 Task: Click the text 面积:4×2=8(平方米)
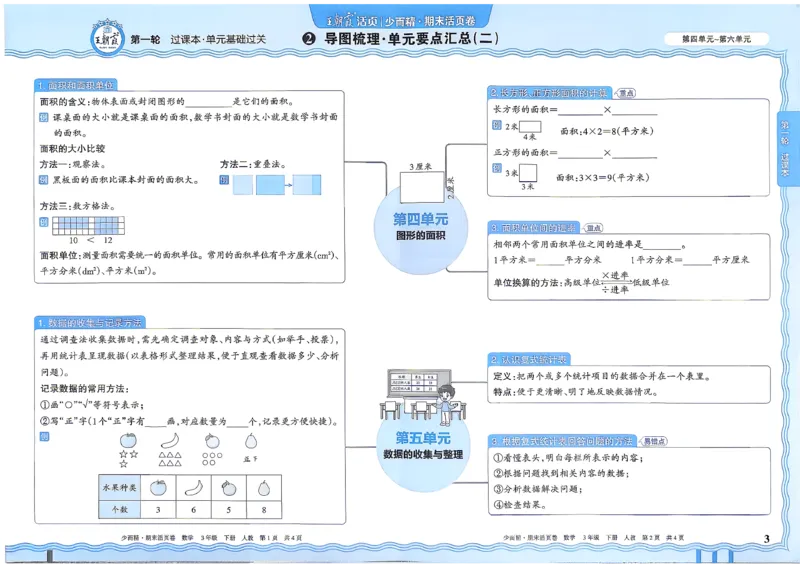[607, 131]
